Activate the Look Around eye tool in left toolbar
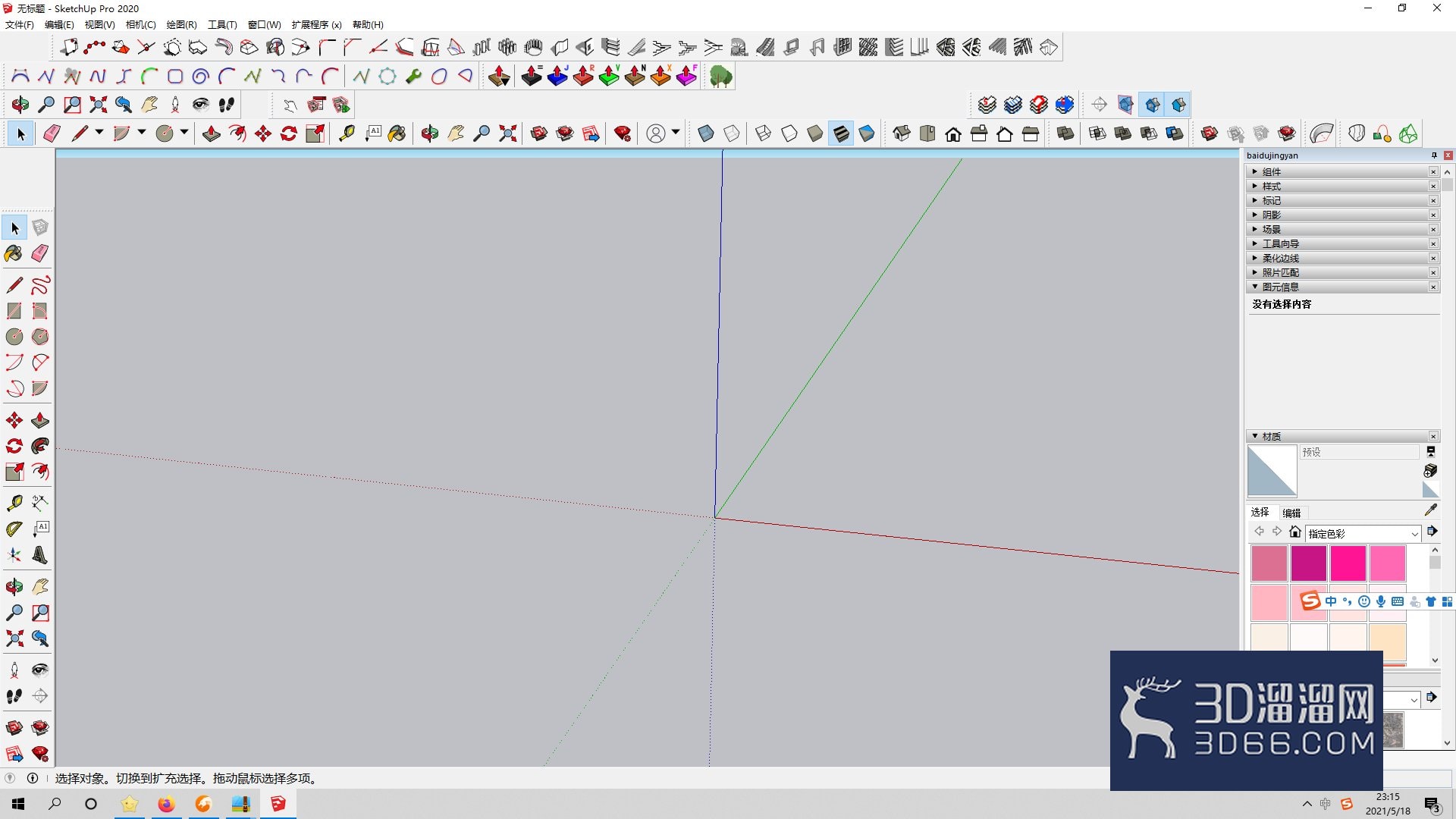 40,670
